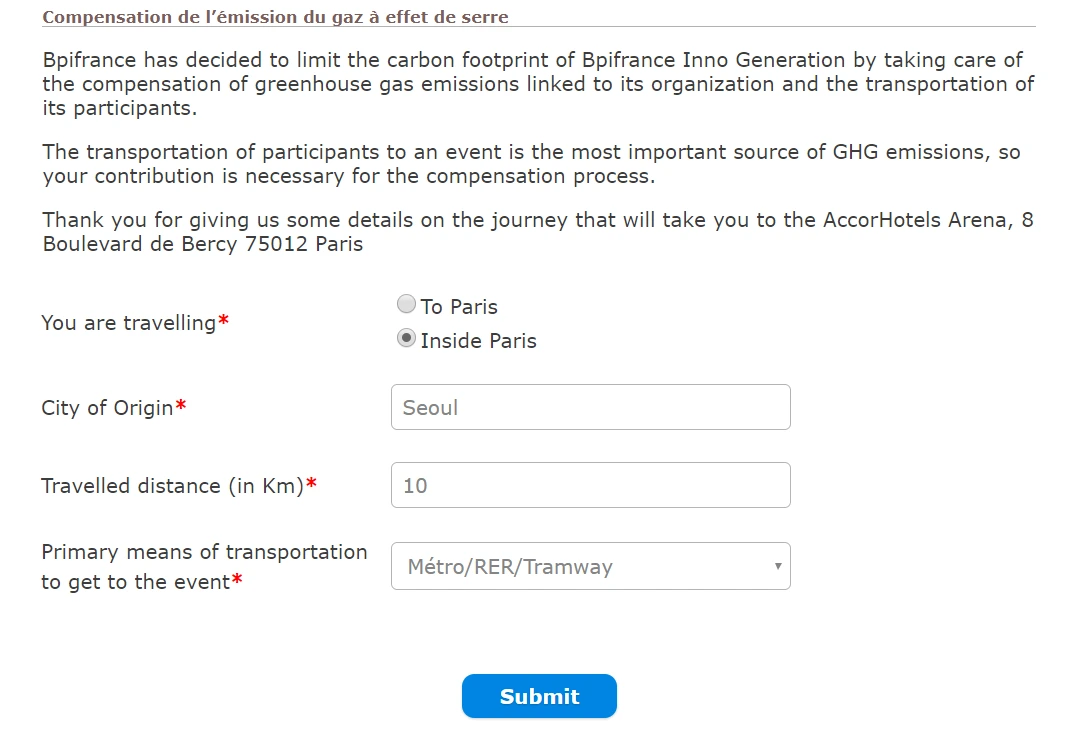Click the "Compensation de l'émission du gaz" heading

275,17
